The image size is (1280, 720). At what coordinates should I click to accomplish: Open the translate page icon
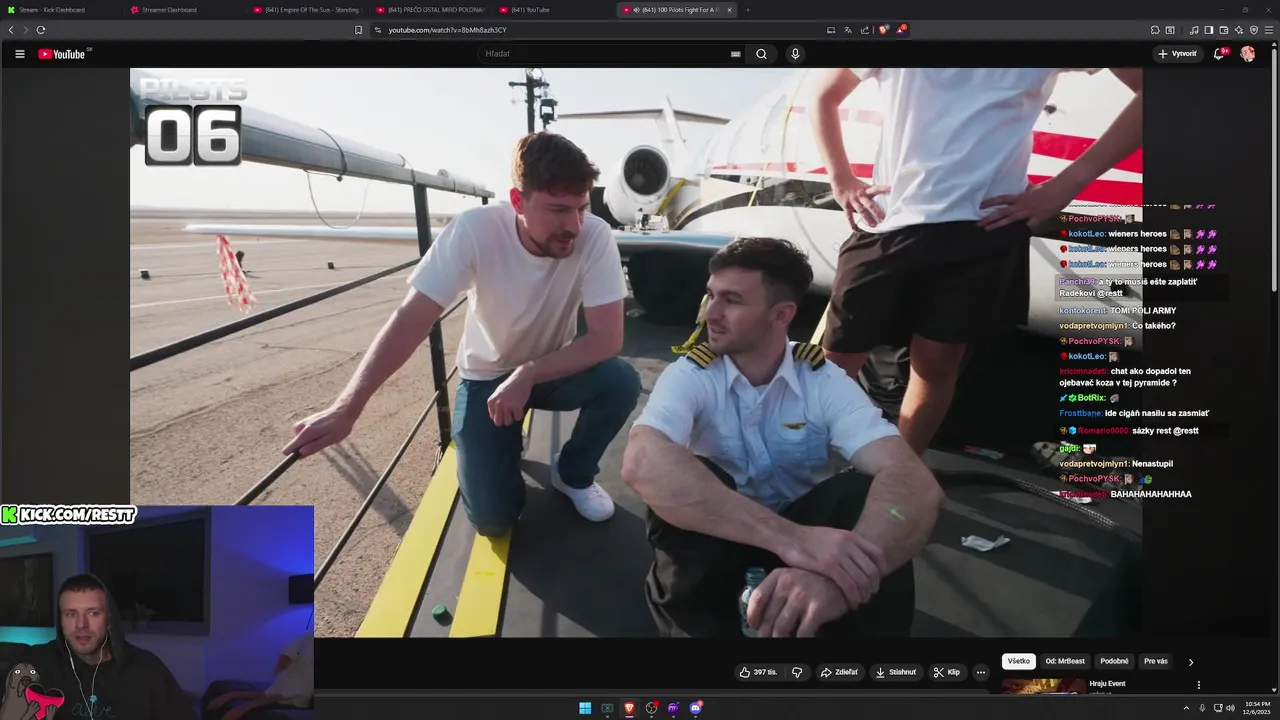[x=848, y=30]
